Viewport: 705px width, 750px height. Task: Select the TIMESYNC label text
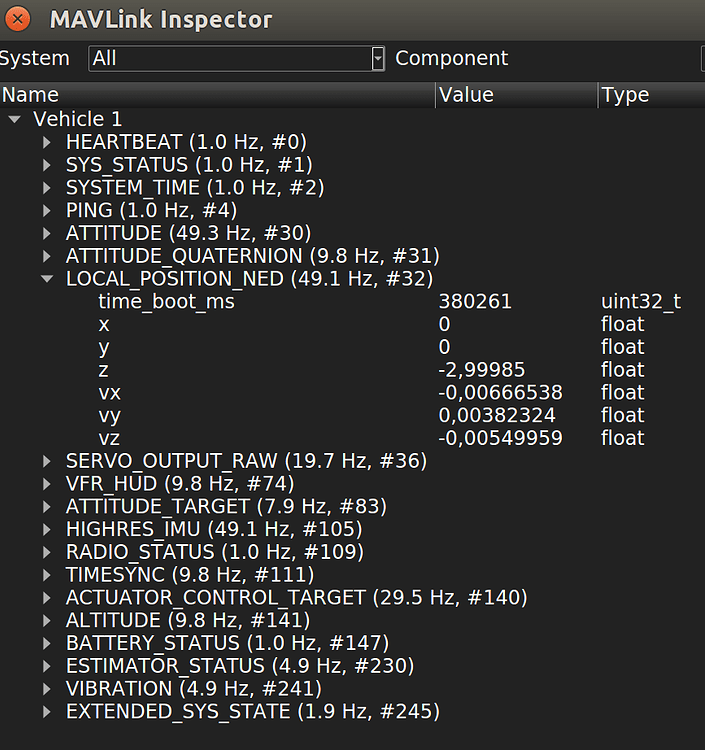click(190, 575)
